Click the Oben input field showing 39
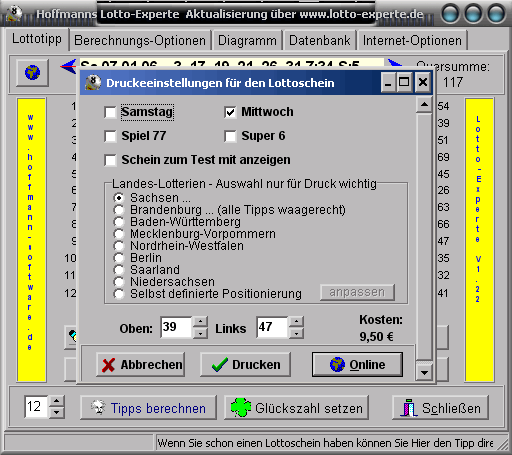Image resolution: width=512 pixels, height=455 pixels. (176, 327)
